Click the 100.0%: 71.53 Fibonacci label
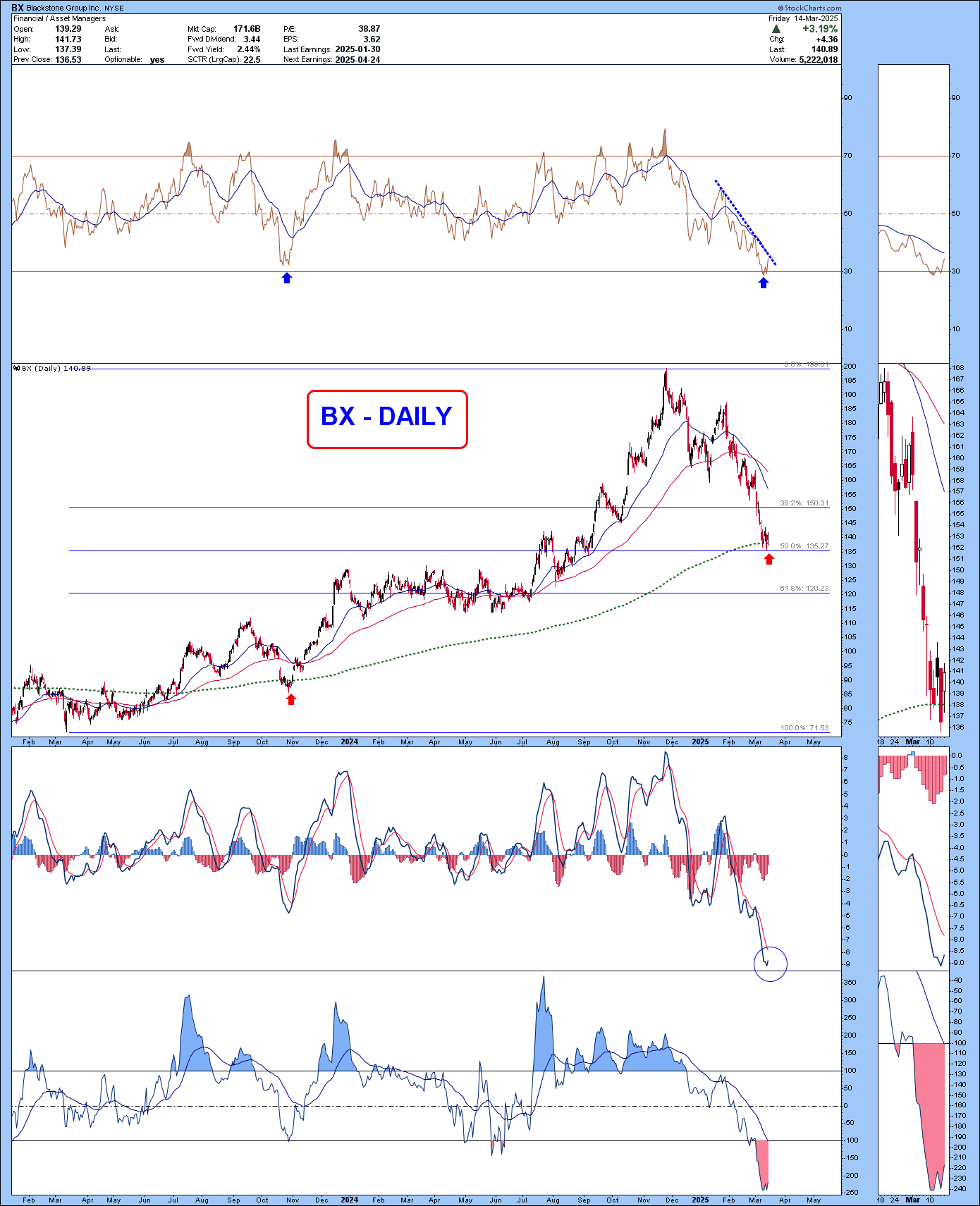 (804, 727)
